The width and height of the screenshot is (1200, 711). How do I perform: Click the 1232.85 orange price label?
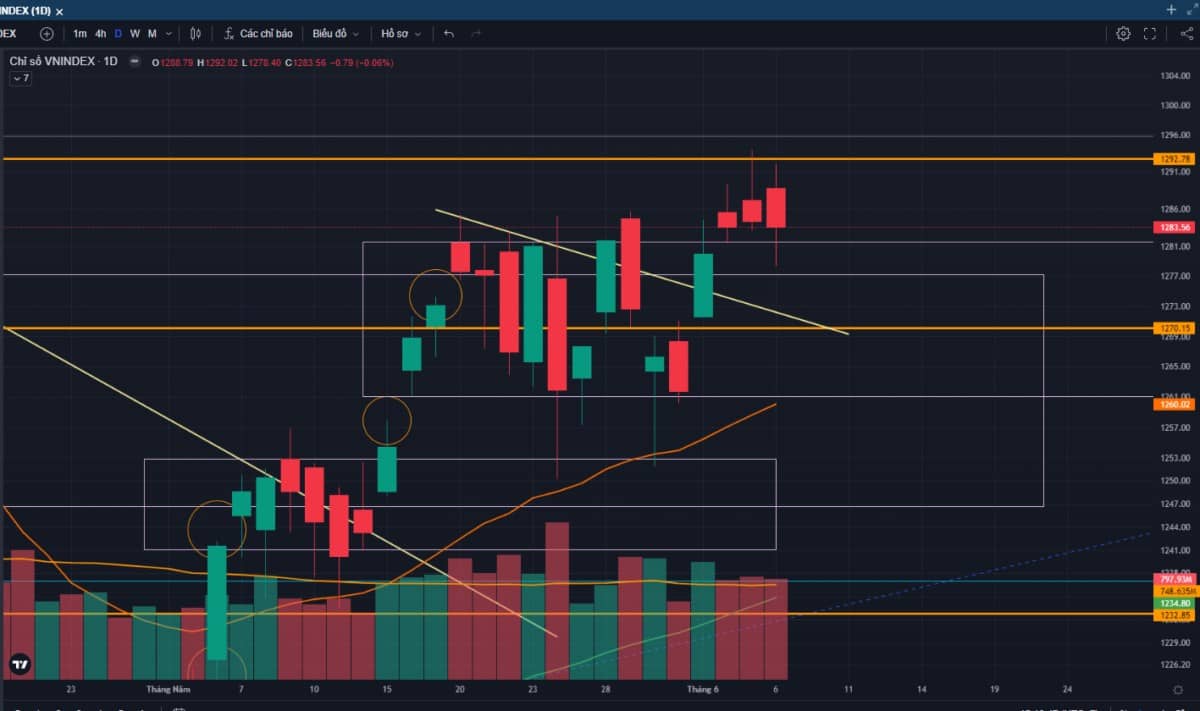pos(1174,615)
